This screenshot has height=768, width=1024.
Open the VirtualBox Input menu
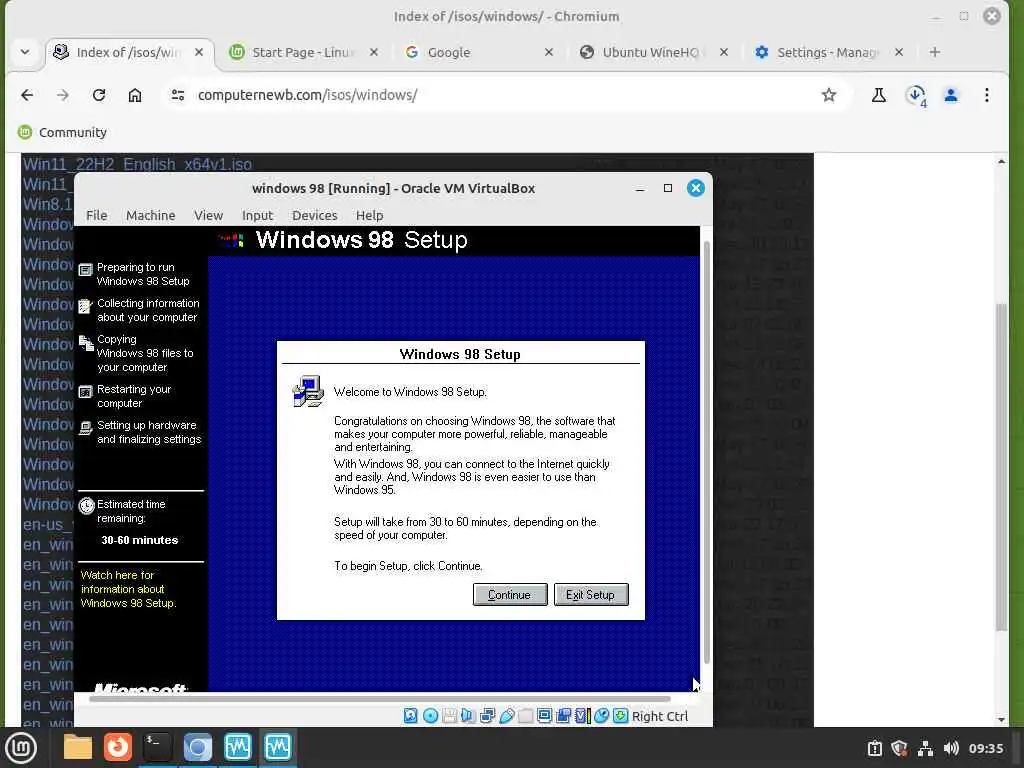click(x=257, y=216)
